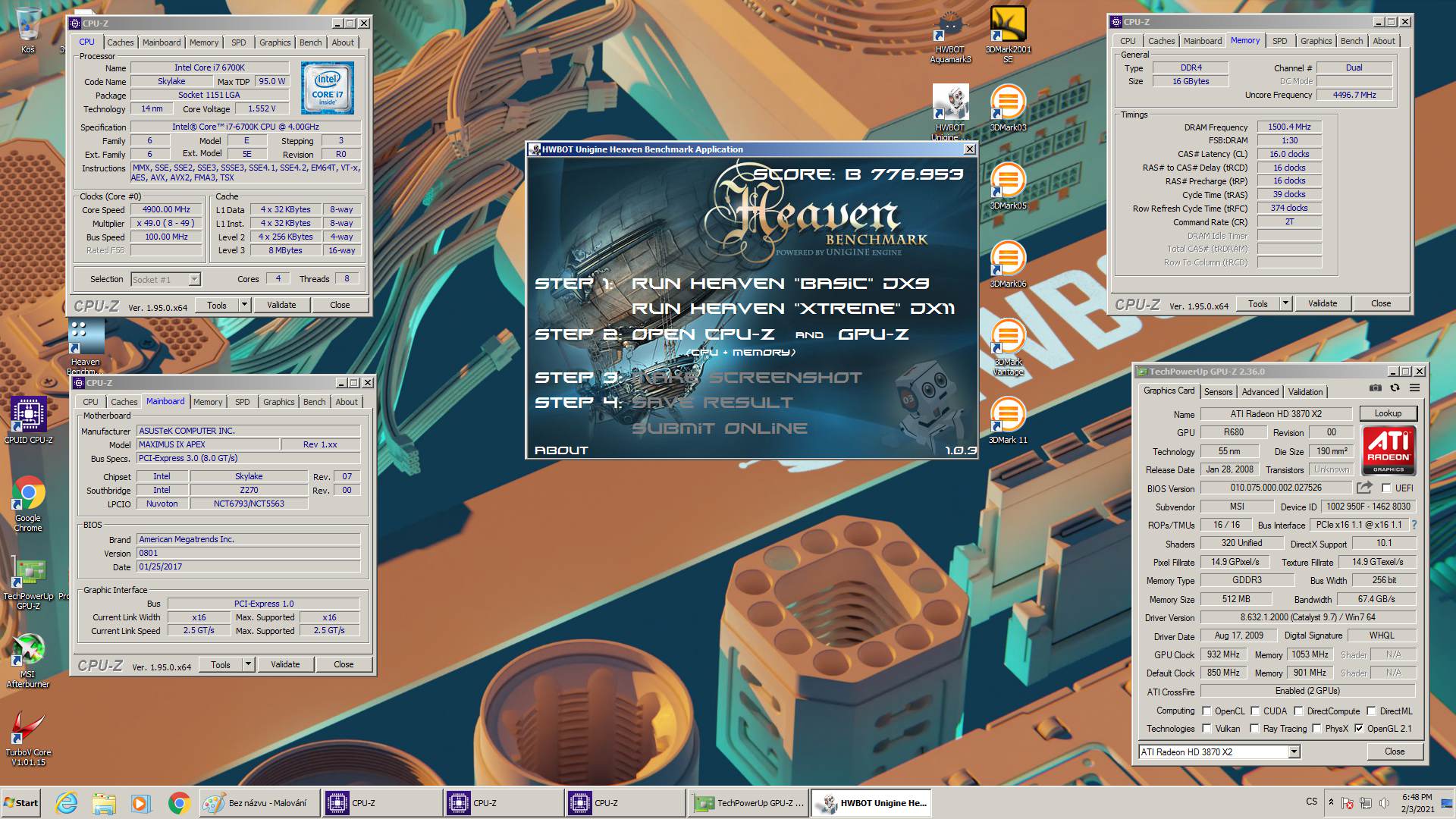Open Tools dropdown arrow in CPU-Z CPU window
The image size is (1456, 819).
(244, 305)
